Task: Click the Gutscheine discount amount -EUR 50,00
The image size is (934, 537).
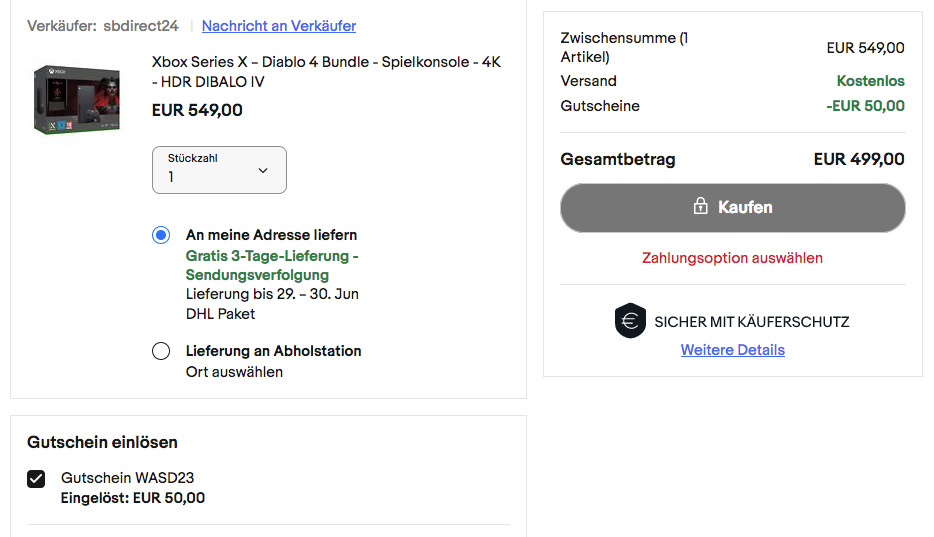Action: coord(865,106)
